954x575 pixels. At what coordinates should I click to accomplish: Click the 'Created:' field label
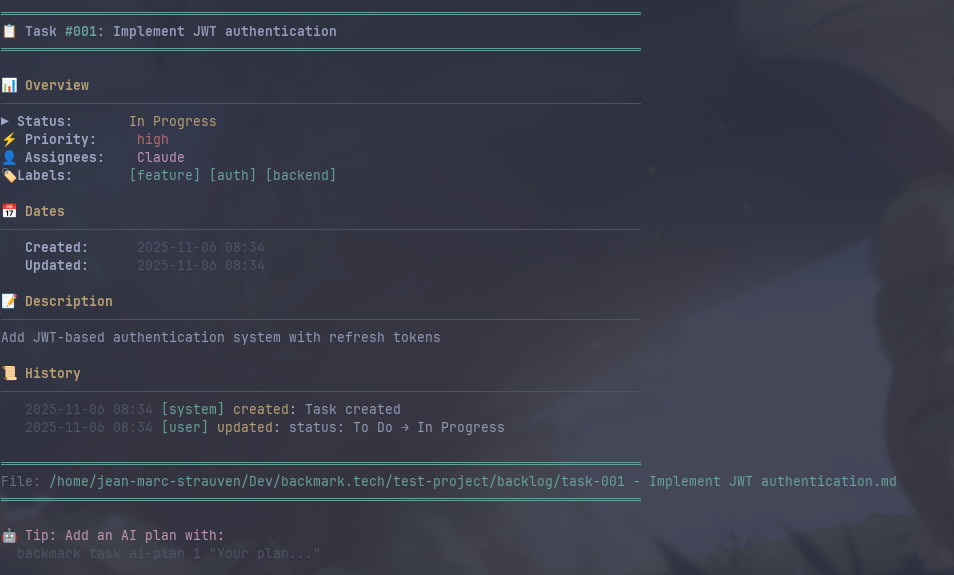[x=57, y=247]
